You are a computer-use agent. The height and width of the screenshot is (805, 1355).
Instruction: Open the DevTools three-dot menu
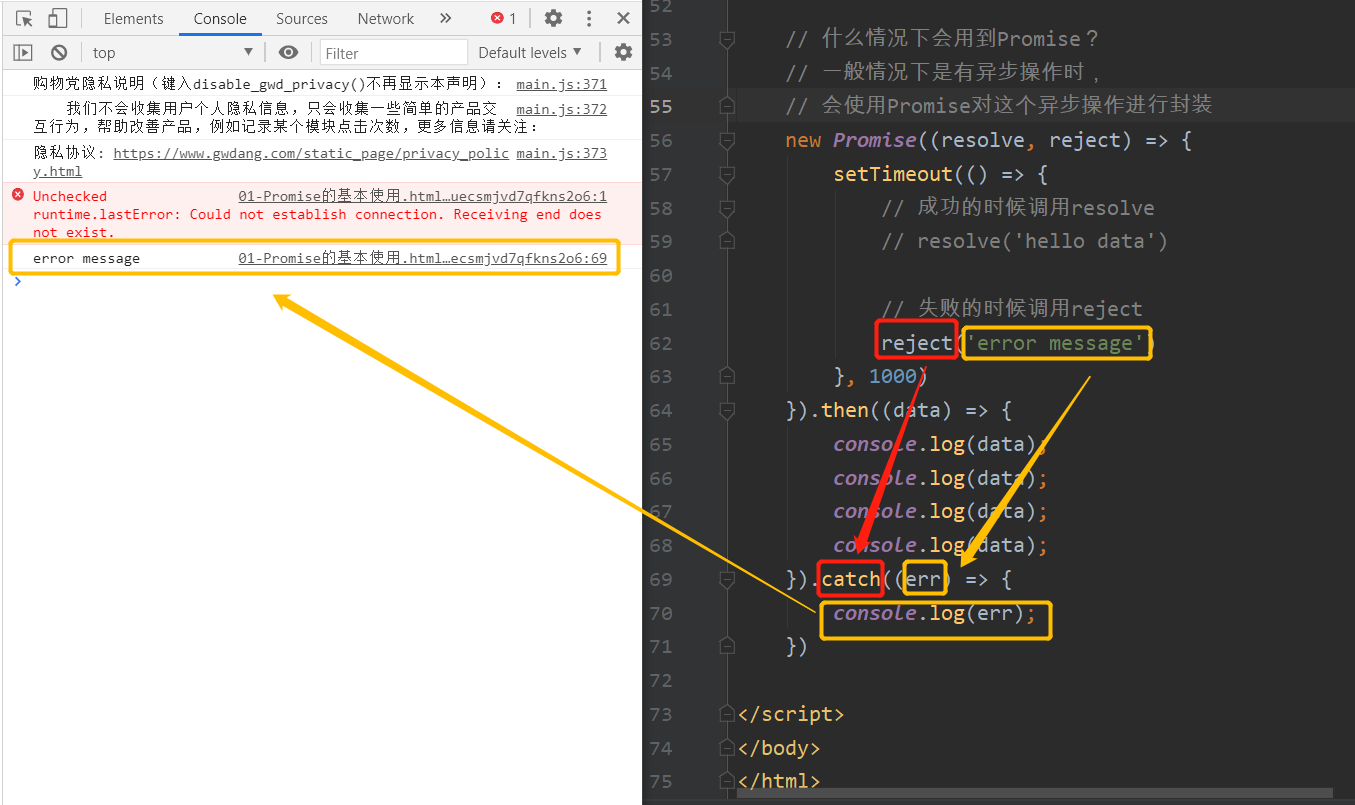point(589,18)
